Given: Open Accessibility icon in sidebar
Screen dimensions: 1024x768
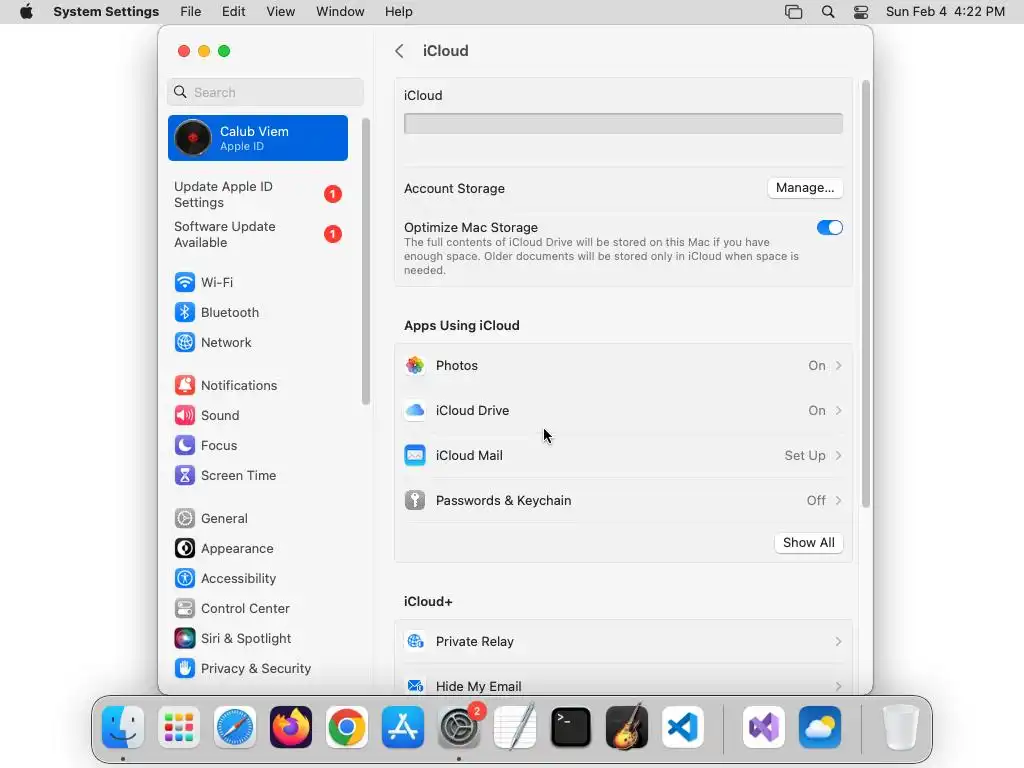Looking at the screenshot, I should 185,579.
